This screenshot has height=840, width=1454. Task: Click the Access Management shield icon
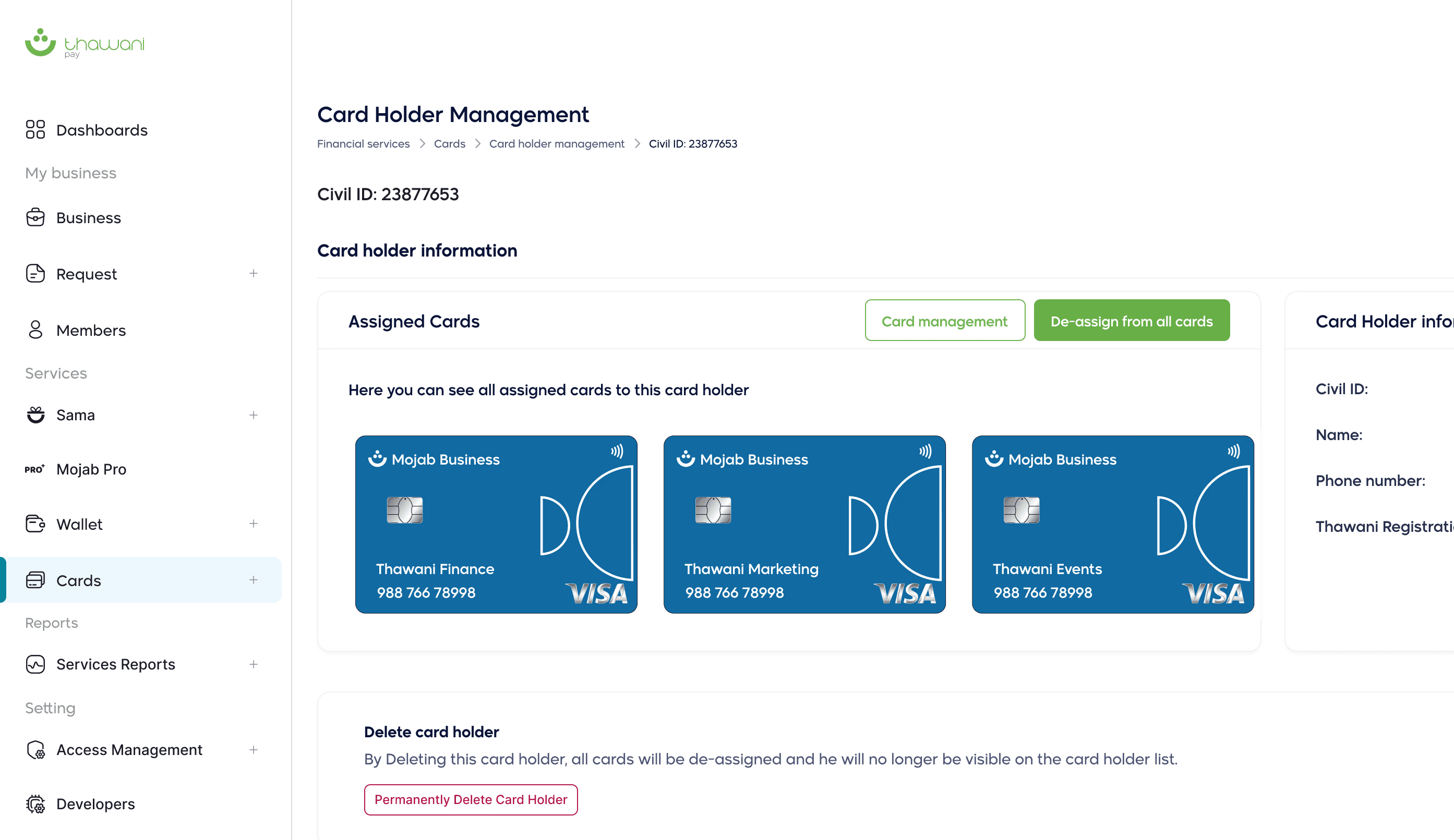point(35,749)
